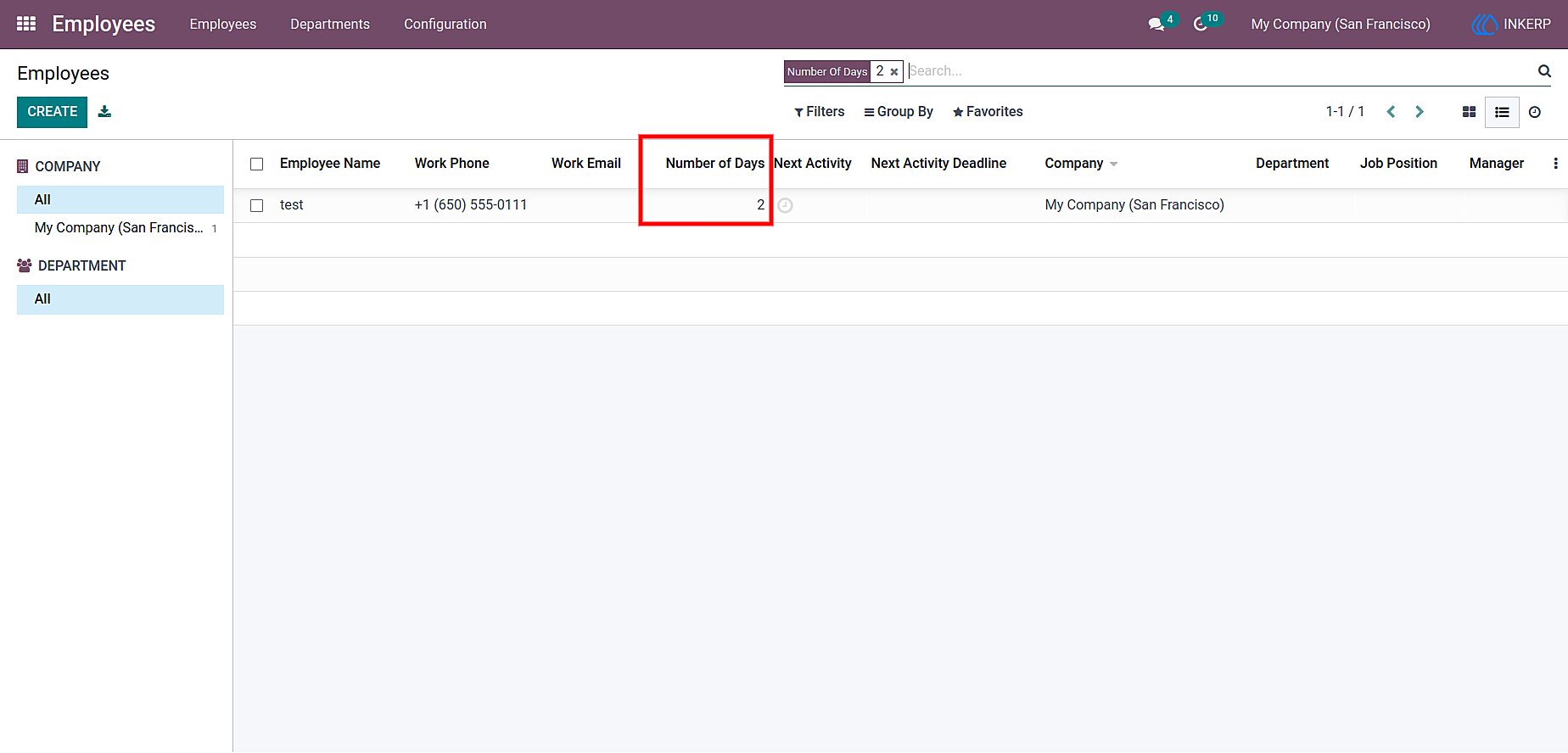Select All under DEPARTMENT section
The width and height of the screenshot is (1568, 753).
[x=120, y=299]
